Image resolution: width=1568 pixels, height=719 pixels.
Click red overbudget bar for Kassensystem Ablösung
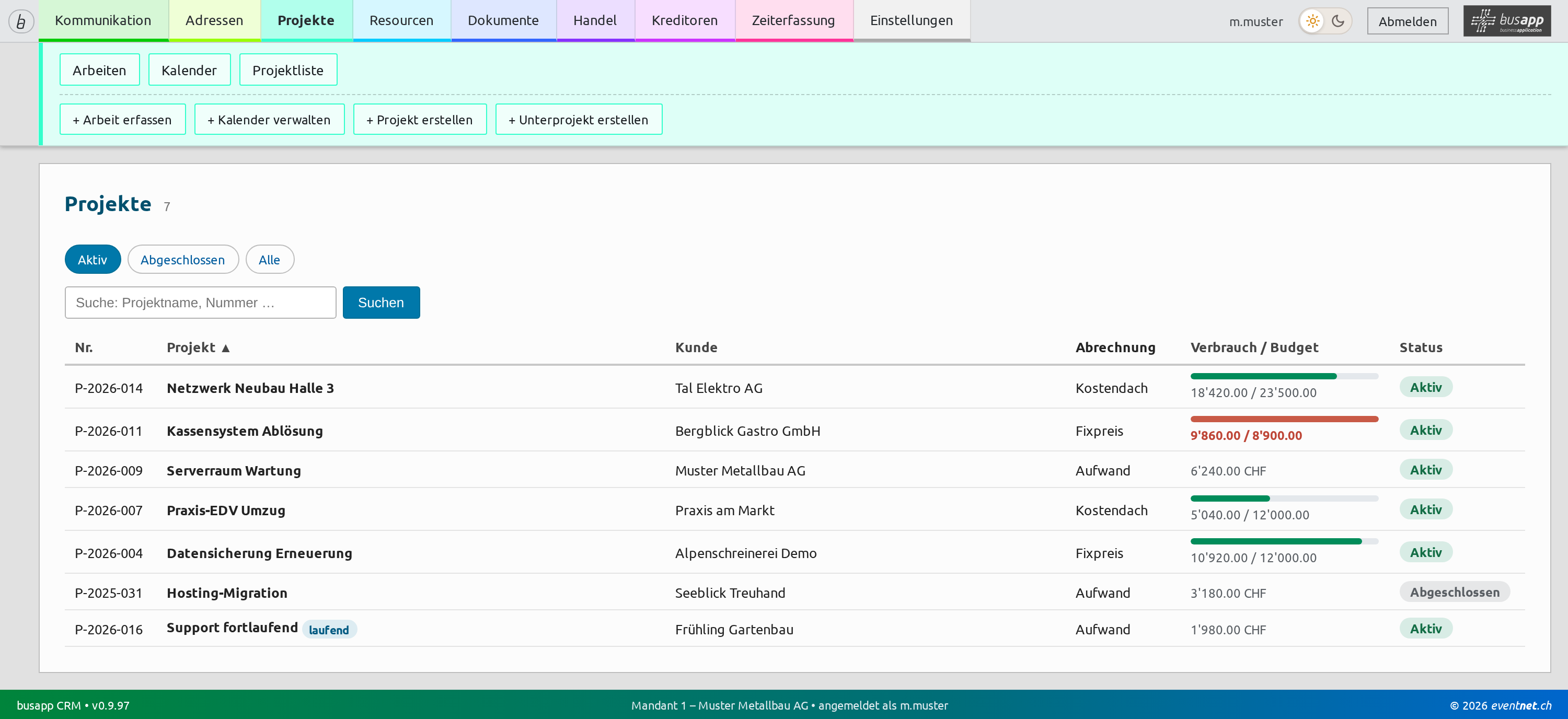pos(1284,419)
